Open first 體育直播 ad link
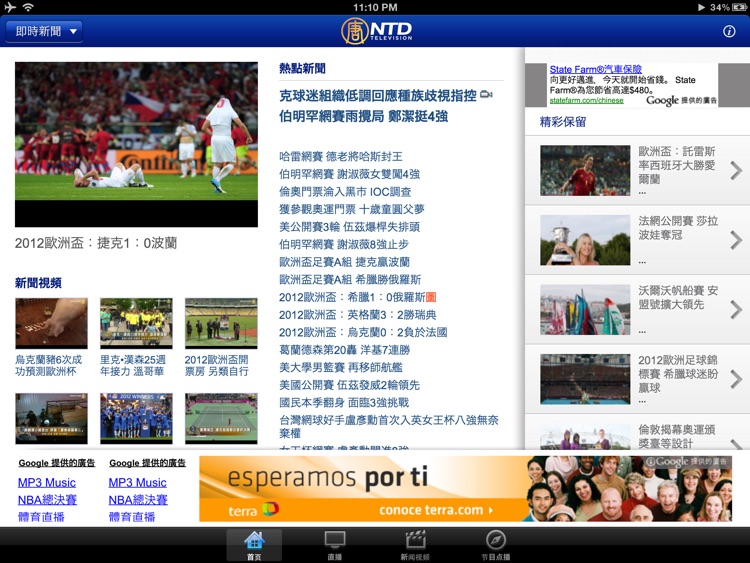 click(x=41, y=517)
